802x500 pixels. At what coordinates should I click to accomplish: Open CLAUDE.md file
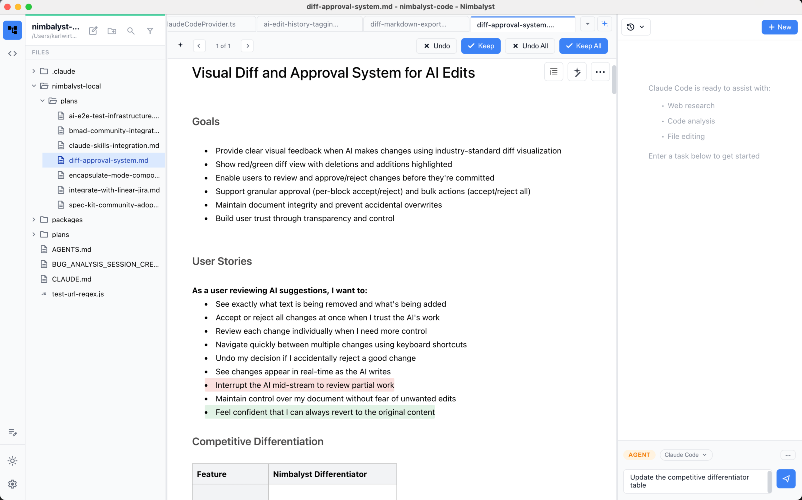click(72, 279)
